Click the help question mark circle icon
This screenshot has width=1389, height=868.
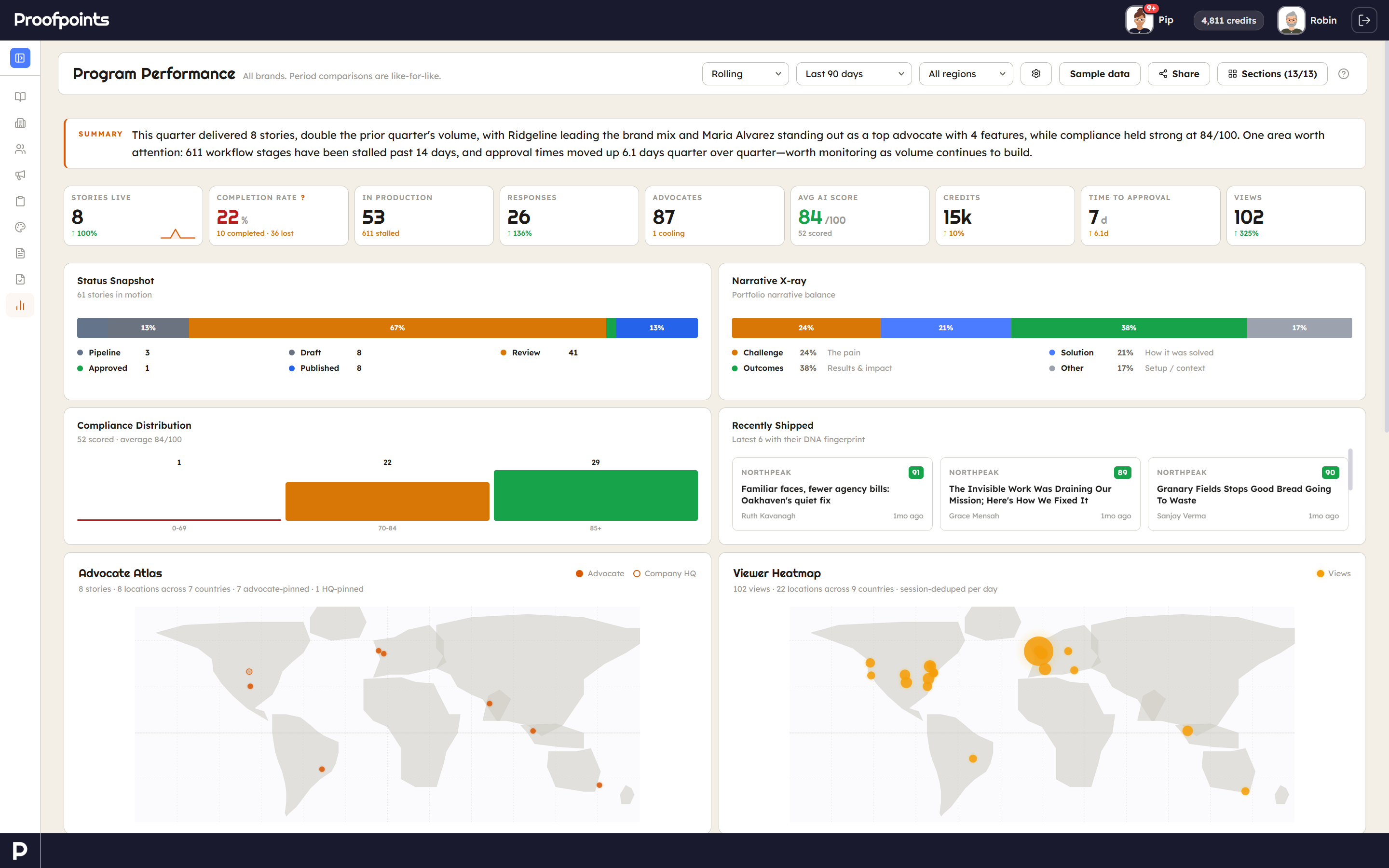(1344, 73)
